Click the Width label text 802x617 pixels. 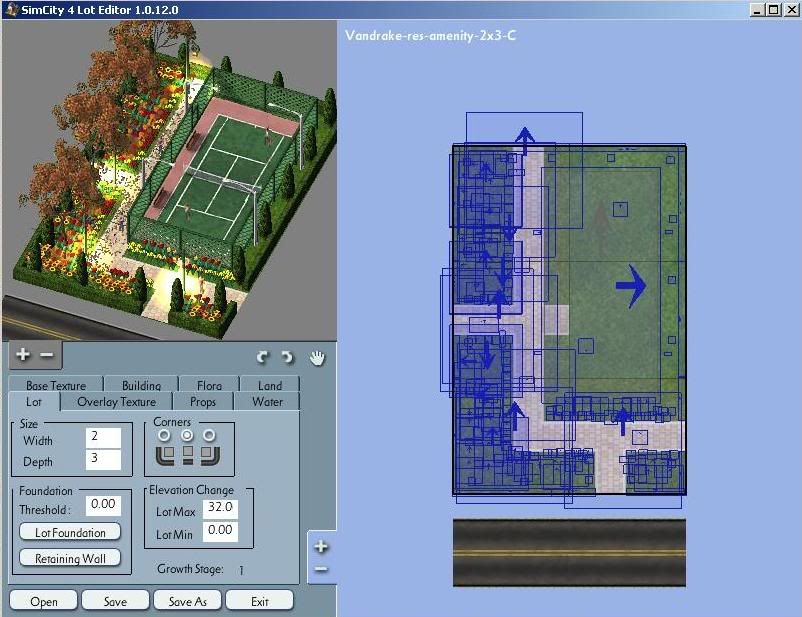pyautogui.click(x=38, y=440)
